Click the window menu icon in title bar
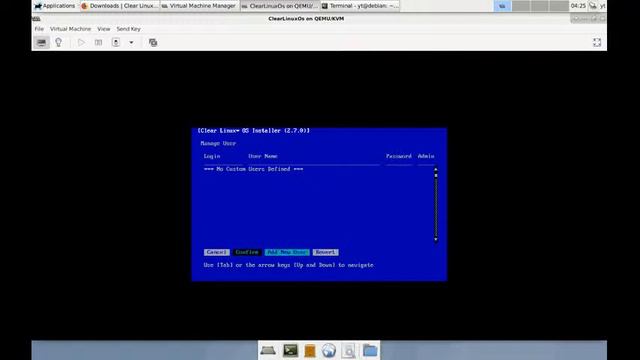 coord(36,19)
